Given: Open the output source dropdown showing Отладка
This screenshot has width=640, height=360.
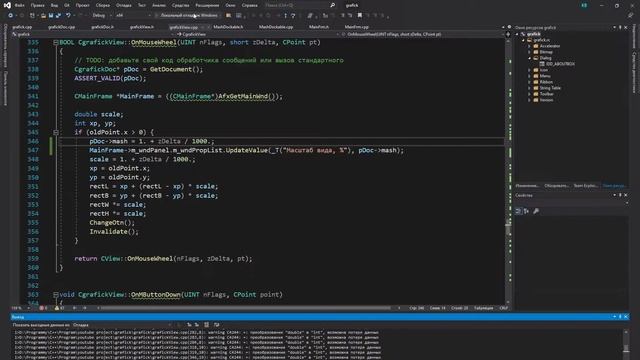Looking at the screenshot, I should [122, 325].
